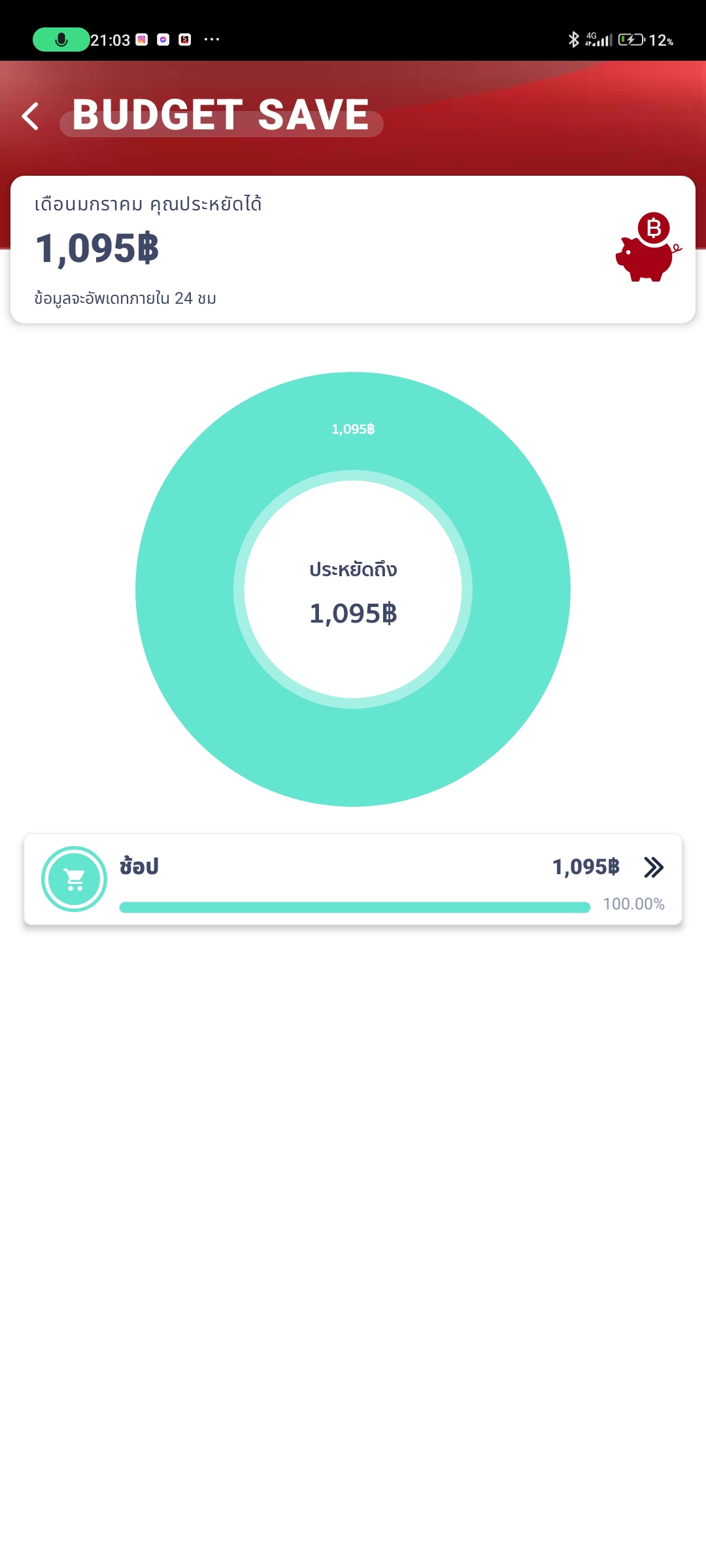Screen dimensions: 706x1568
Task: Tap the 4G signal strength icon
Action: point(599,40)
